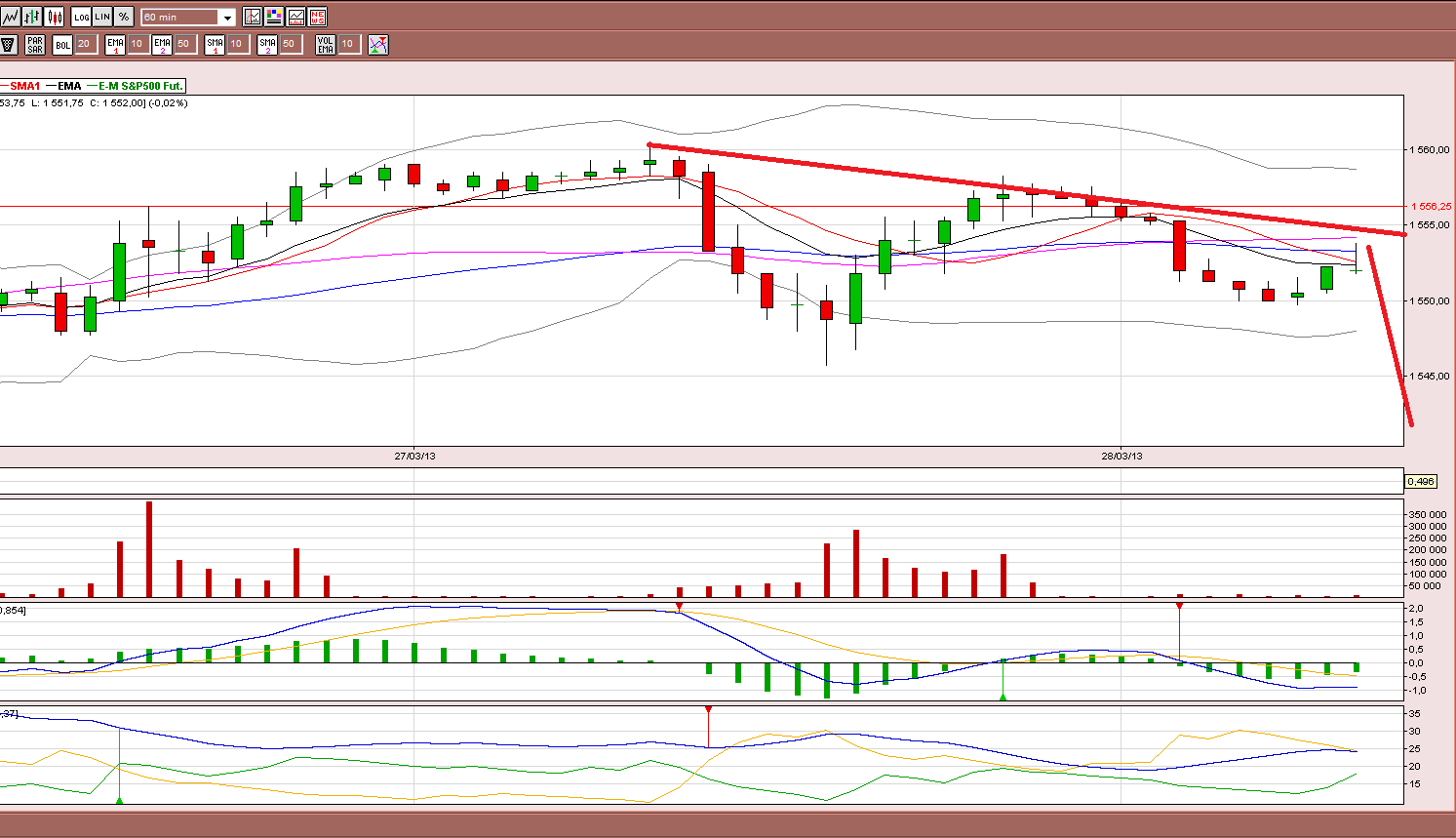Viewport: 1456px width, 838px height.
Task: Open the color settings palette icon
Action: [274, 17]
